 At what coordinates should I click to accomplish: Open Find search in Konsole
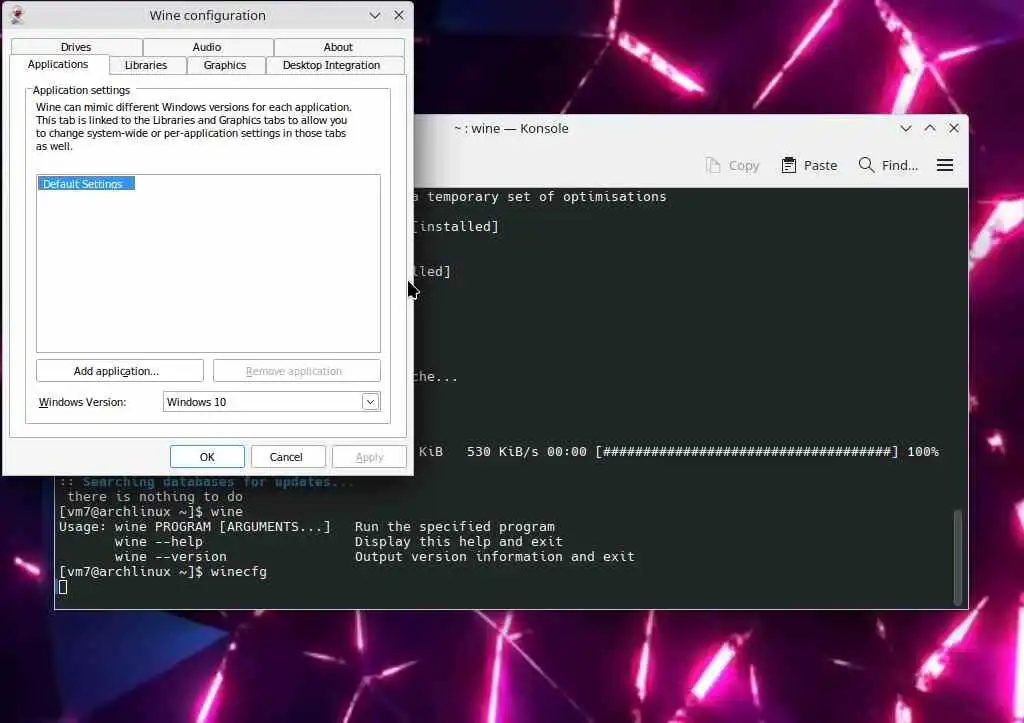coord(888,165)
